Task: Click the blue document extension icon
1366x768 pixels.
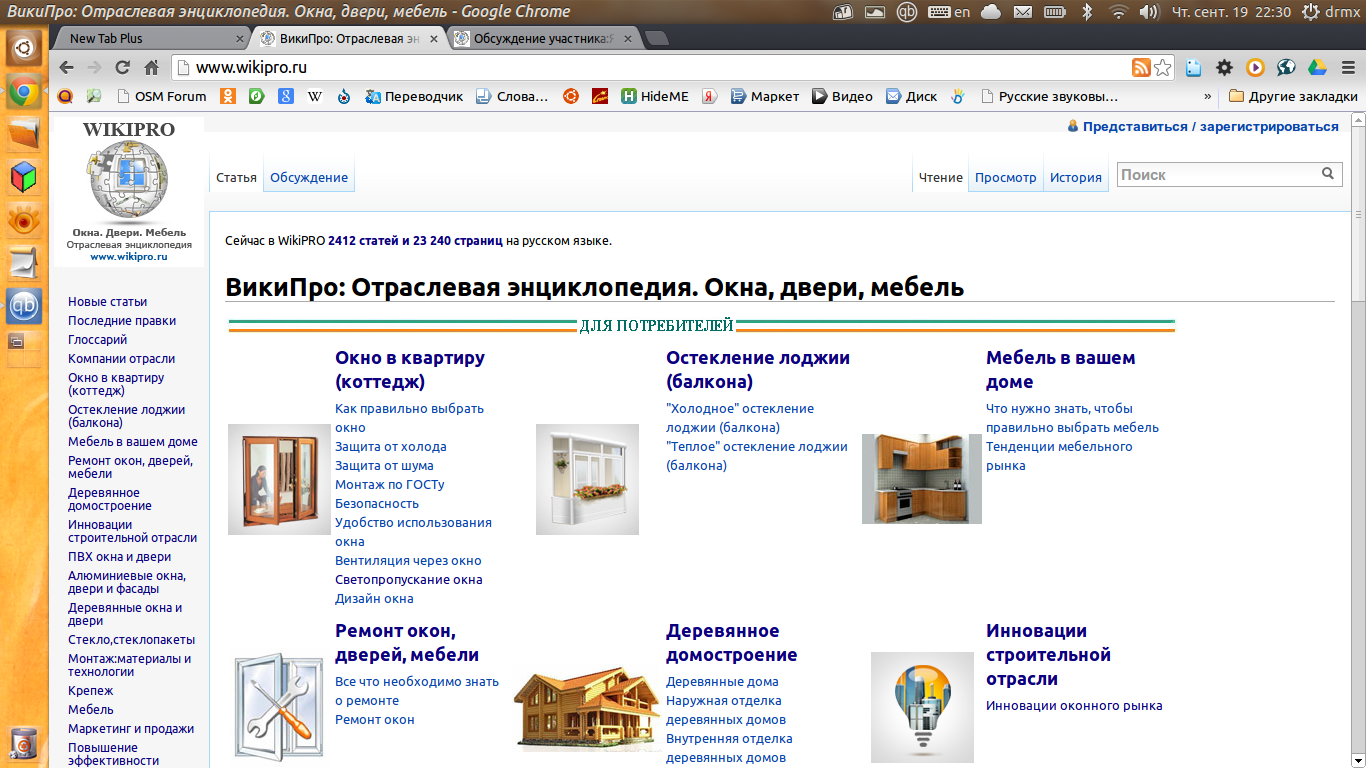Action: pyautogui.click(x=1193, y=68)
